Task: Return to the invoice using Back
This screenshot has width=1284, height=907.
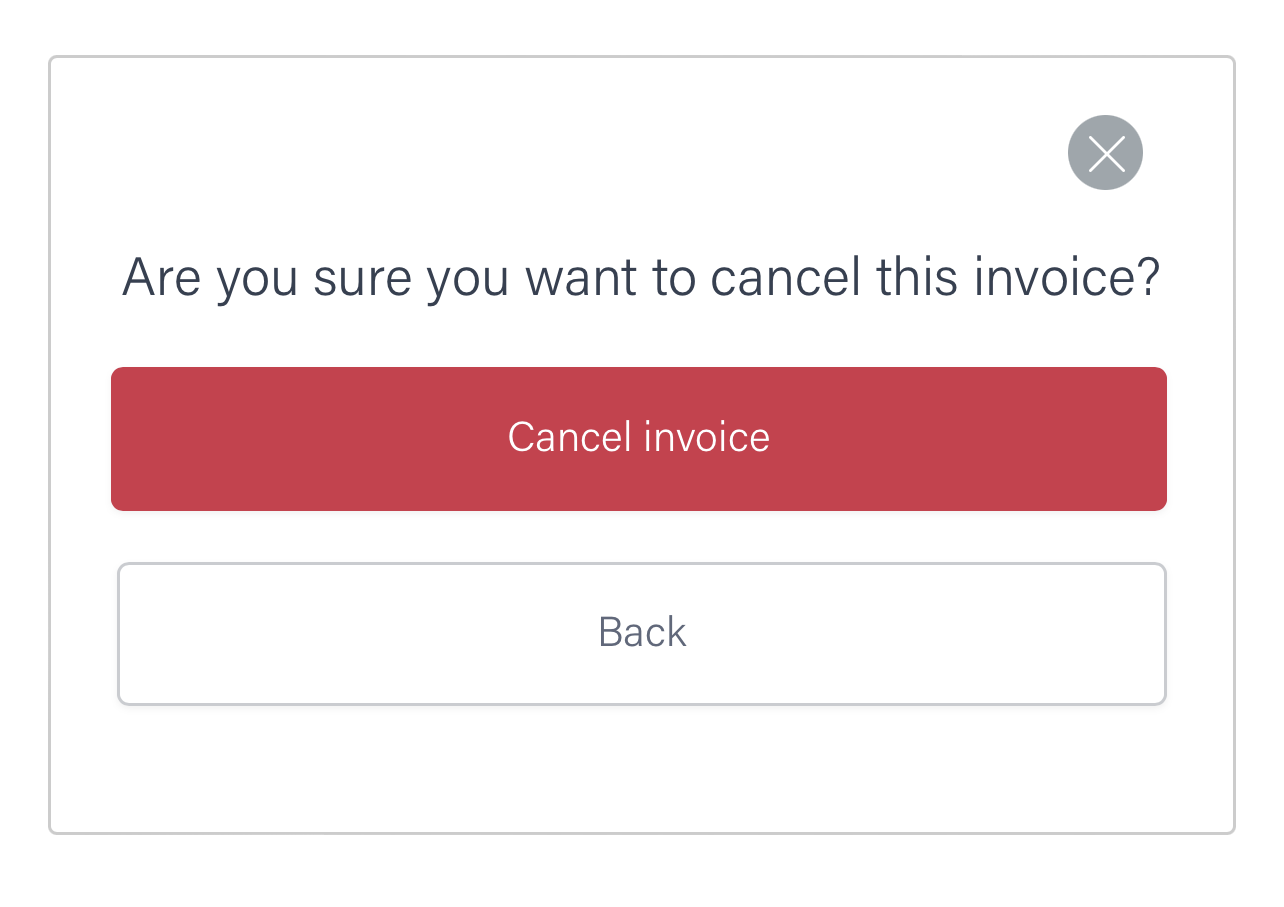Action: [641, 633]
